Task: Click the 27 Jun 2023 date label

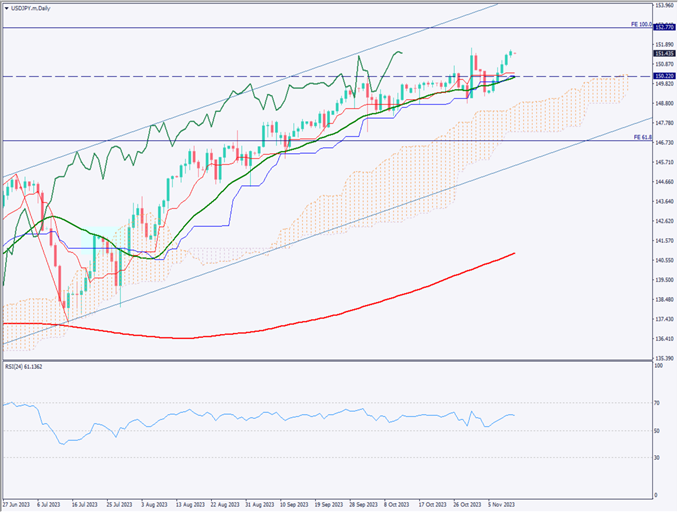Action: click(17, 505)
